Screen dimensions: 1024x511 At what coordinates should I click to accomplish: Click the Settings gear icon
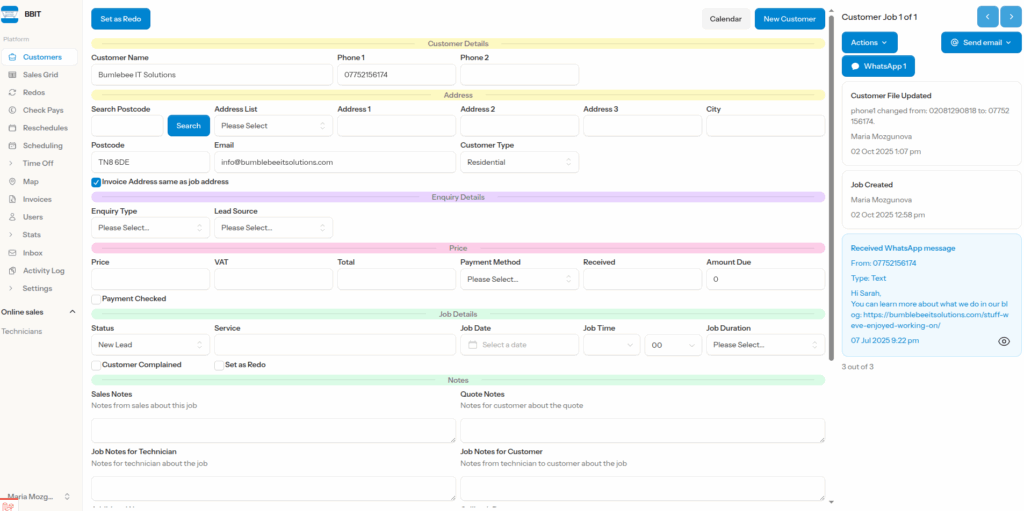coord(12,288)
